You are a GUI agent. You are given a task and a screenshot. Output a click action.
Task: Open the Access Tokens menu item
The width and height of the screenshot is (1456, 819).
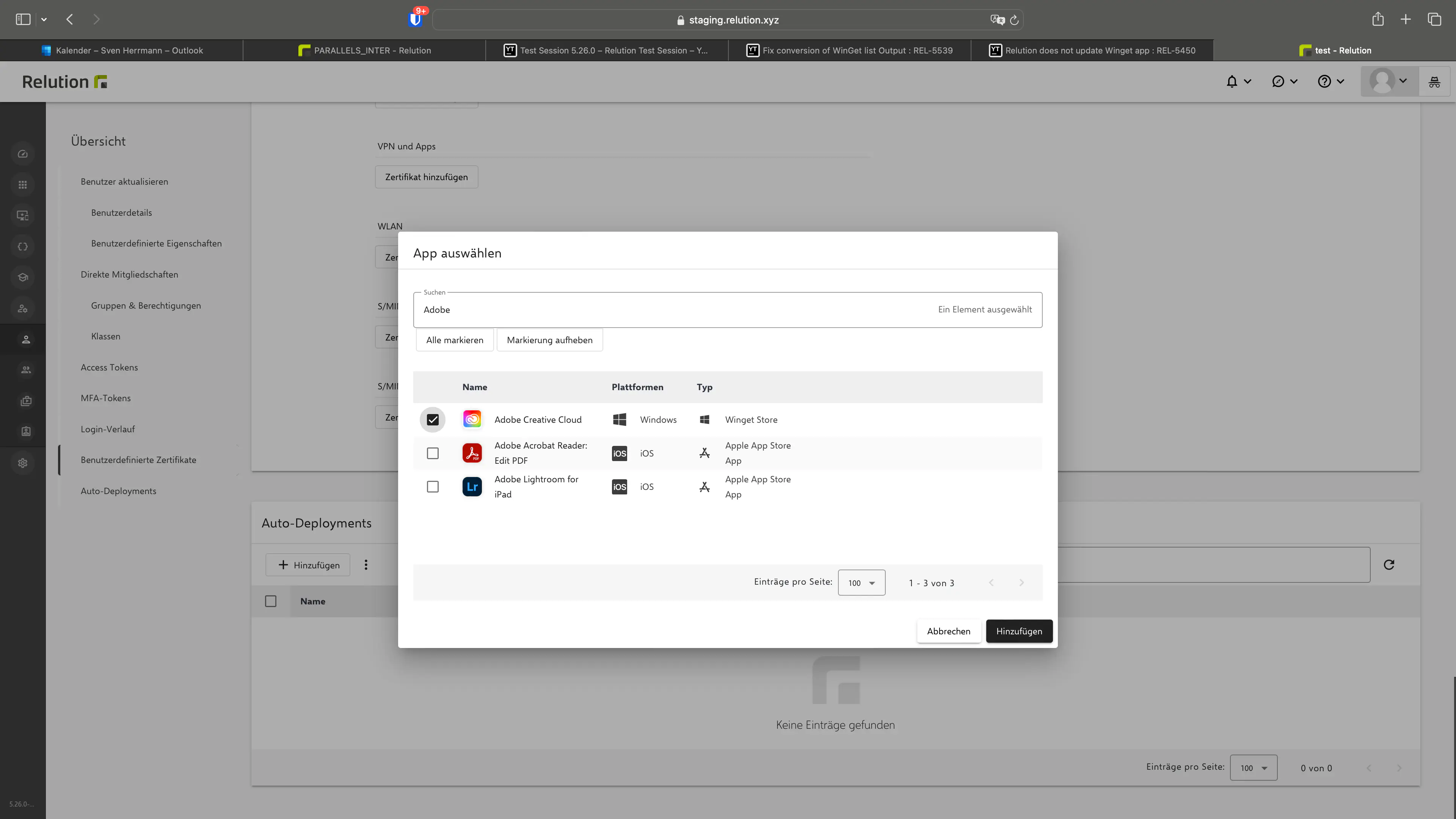tap(109, 367)
